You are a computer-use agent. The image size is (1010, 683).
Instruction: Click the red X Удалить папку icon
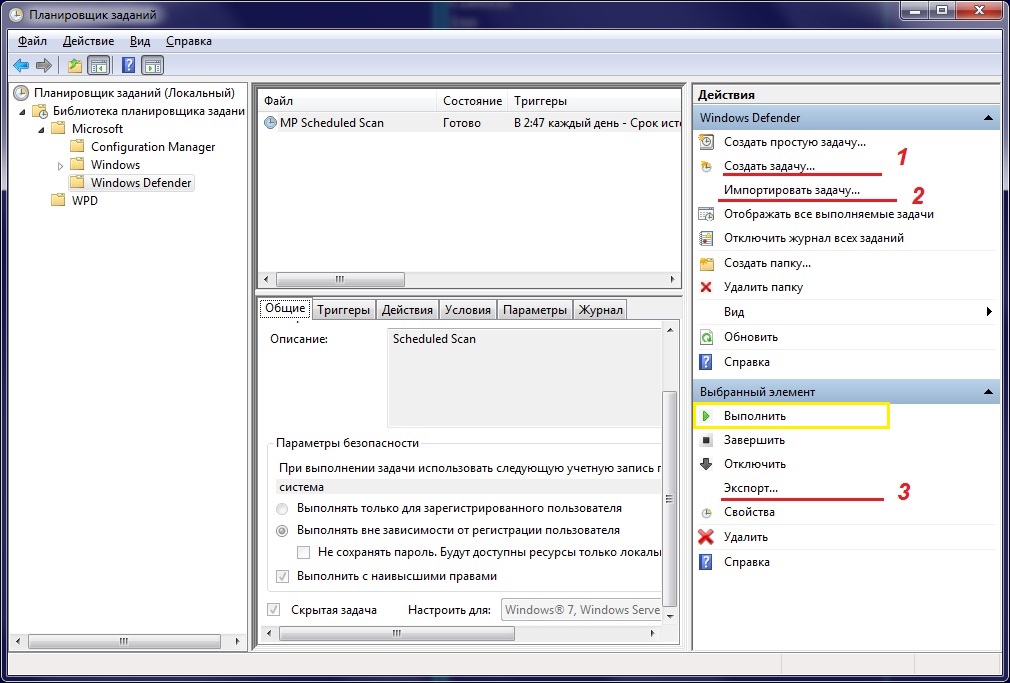(707, 287)
